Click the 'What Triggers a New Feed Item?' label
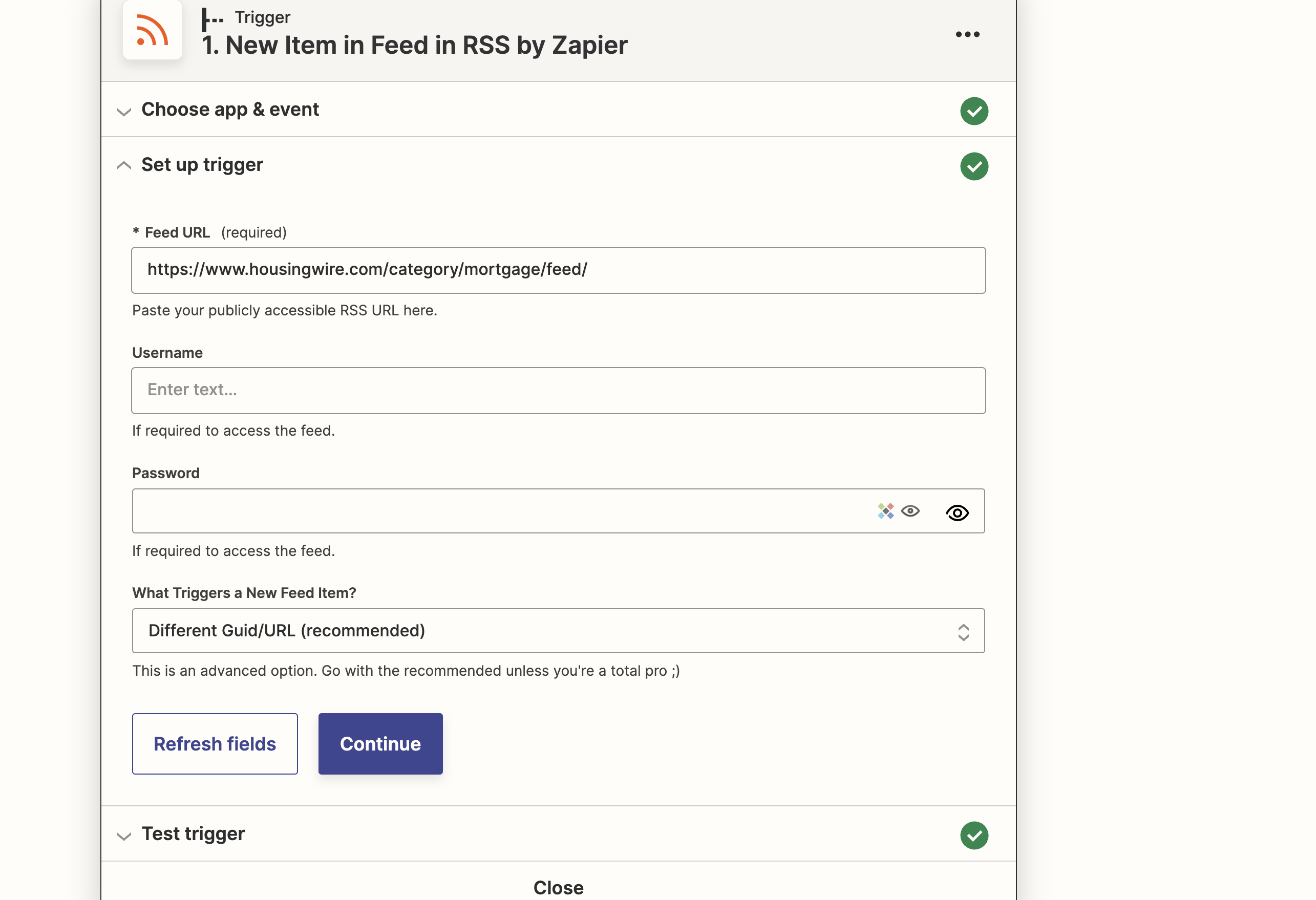Viewport: 1316px width, 900px height. pos(244,593)
